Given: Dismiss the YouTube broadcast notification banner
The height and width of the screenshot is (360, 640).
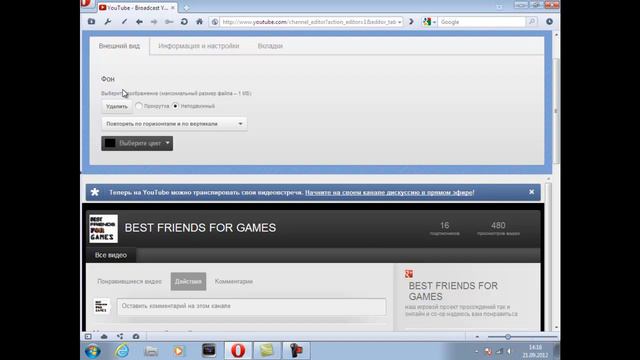Looking at the screenshot, I should [x=531, y=192].
